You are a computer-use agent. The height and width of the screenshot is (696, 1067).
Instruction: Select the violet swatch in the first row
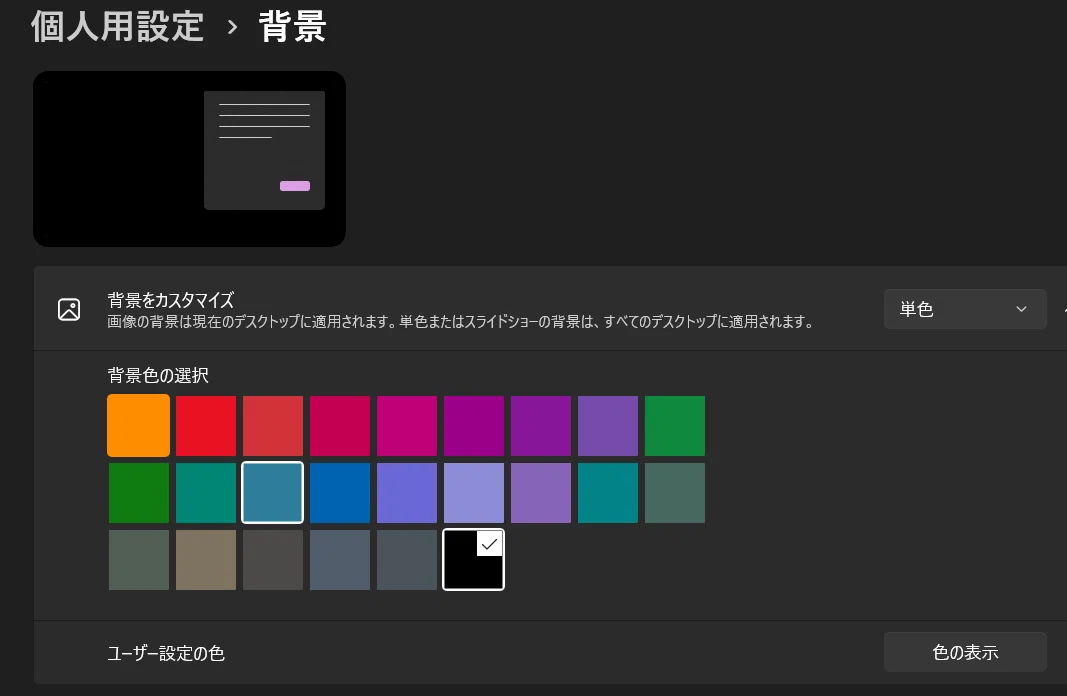(x=541, y=426)
